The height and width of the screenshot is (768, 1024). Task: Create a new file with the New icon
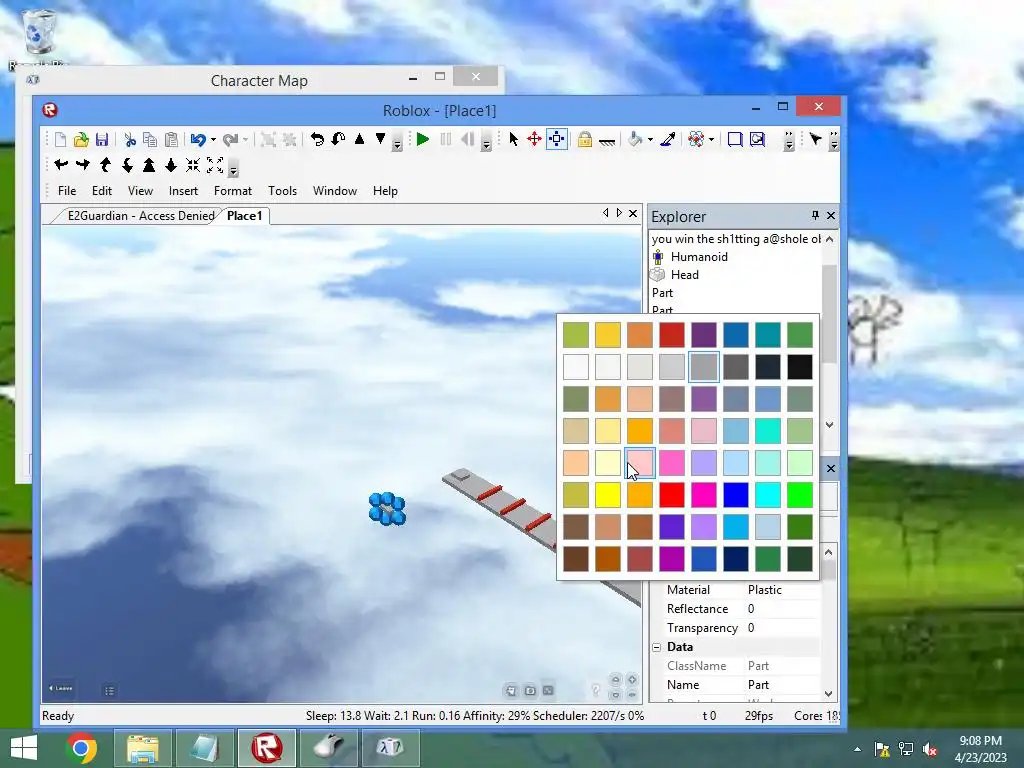click(60, 139)
